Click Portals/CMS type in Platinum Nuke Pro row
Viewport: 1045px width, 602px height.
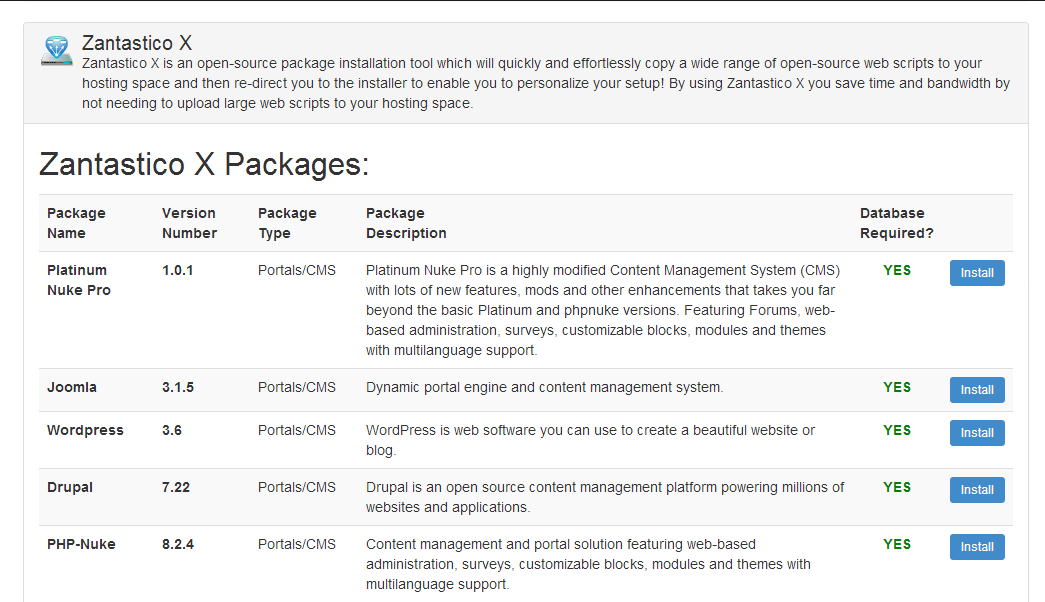[x=297, y=270]
